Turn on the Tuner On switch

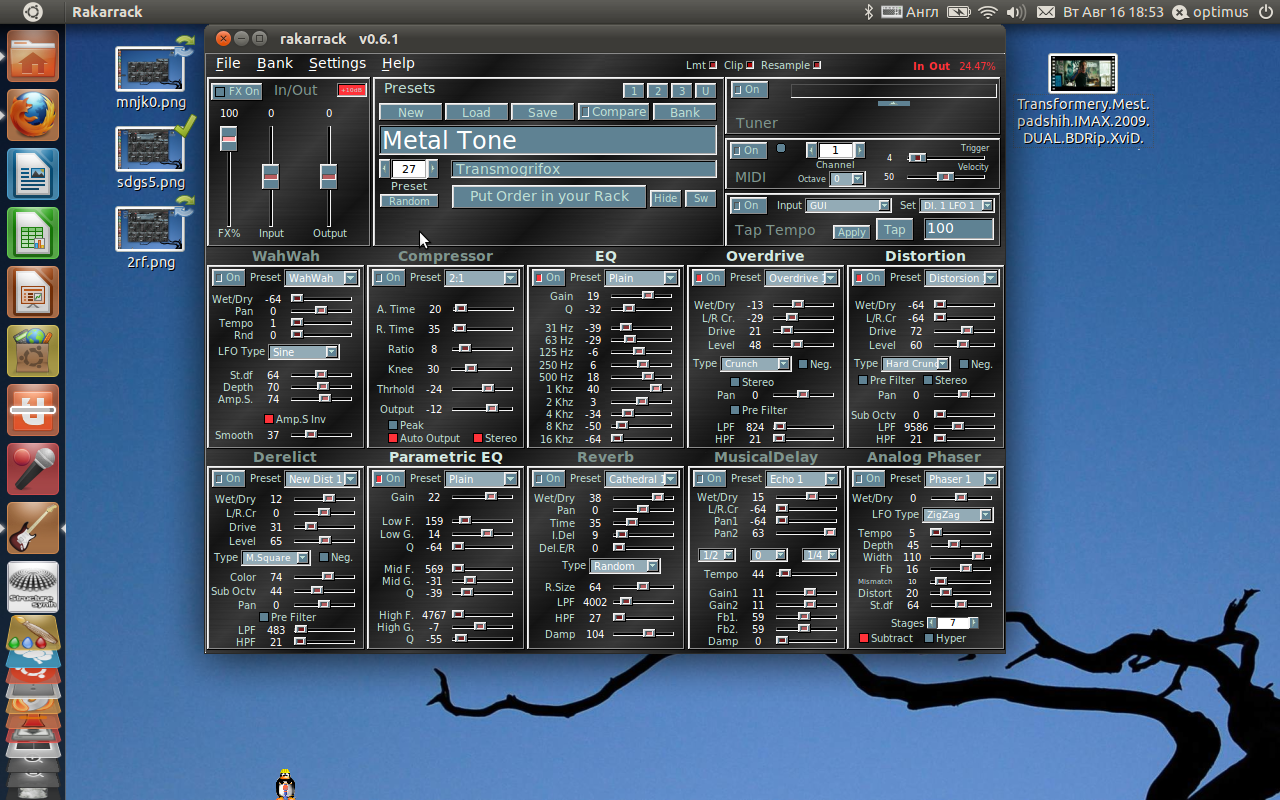coord(746,90)
